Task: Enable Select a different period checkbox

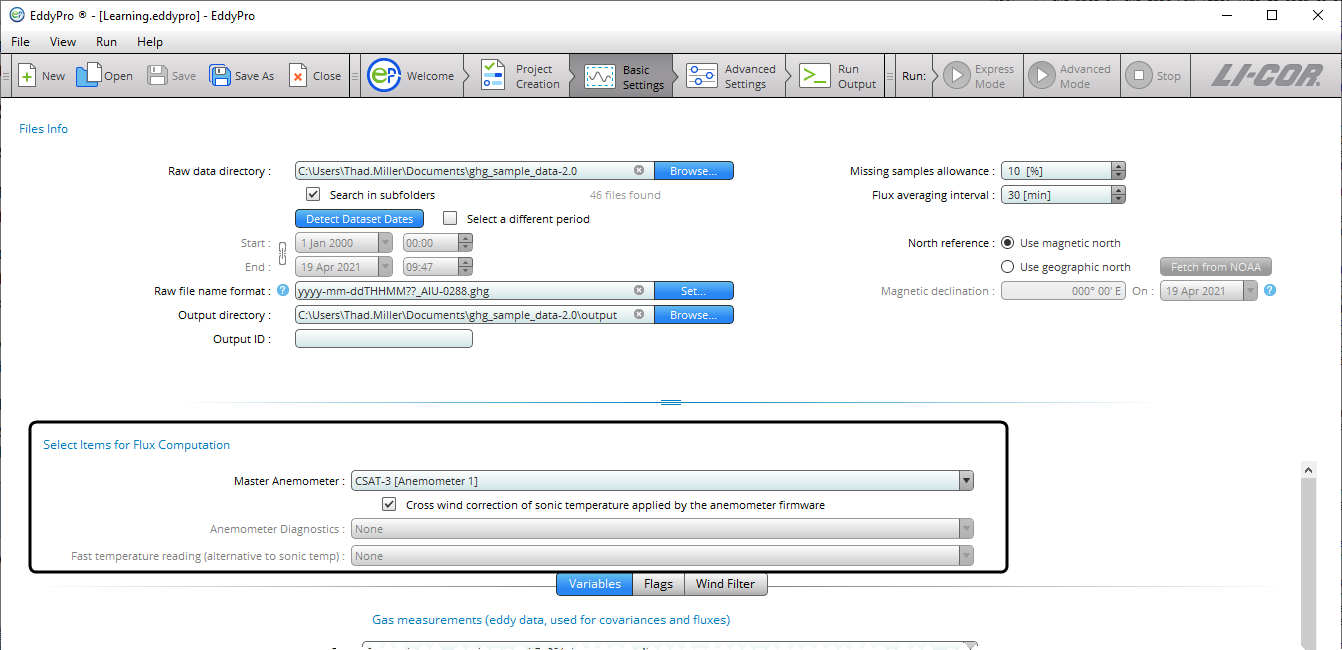Action: point(450,218)
